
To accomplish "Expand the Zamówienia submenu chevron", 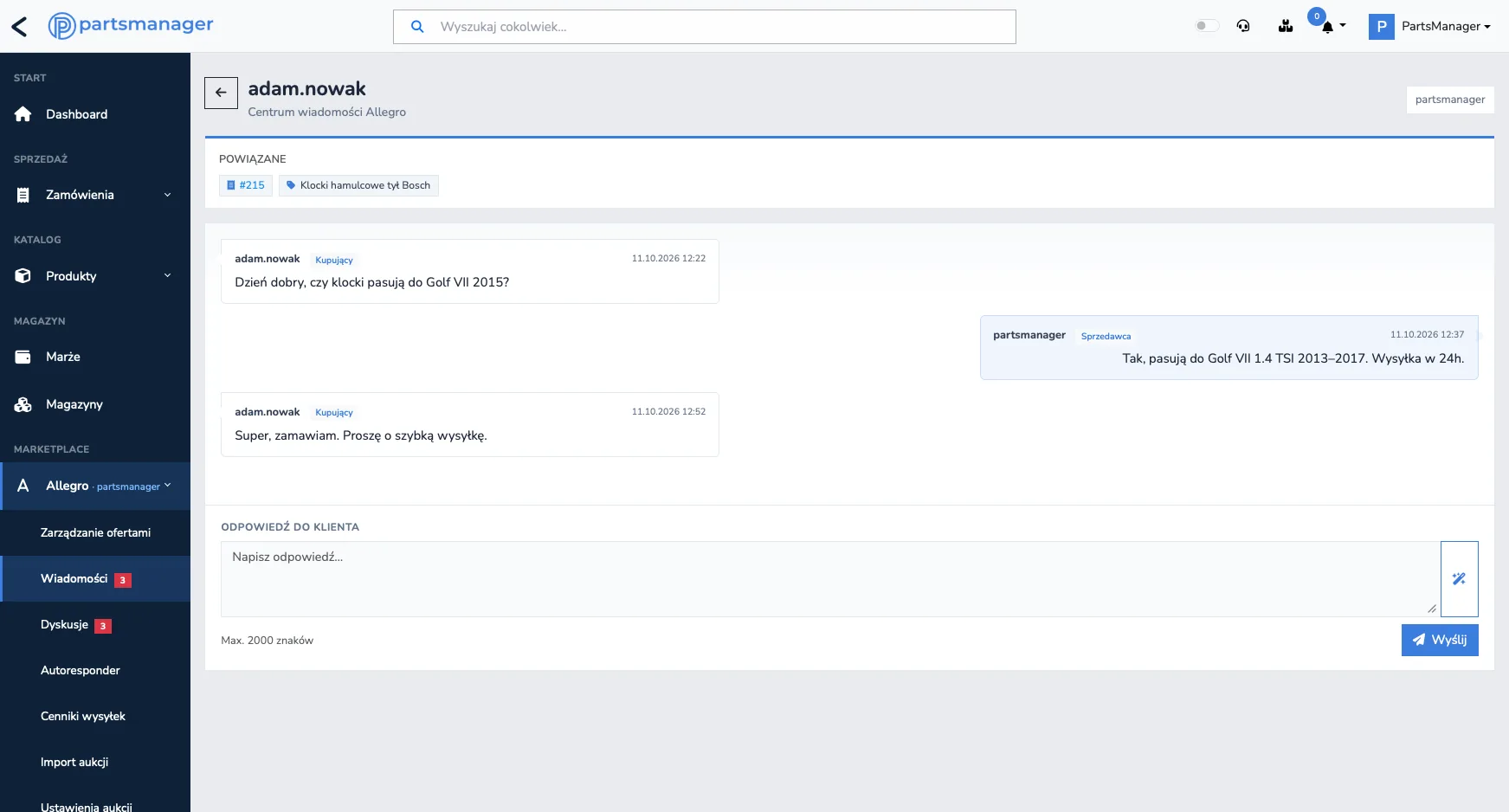I will pyautogui.click(x=168, y=195).
